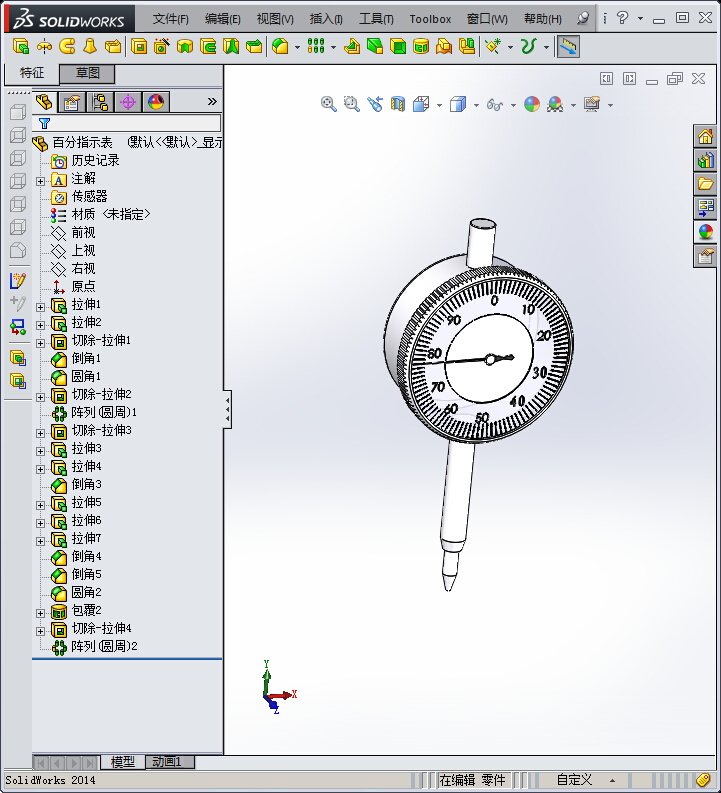
Task: Open the Hide/Show Items dropdown arrow
Action: [x=513, y=105]
